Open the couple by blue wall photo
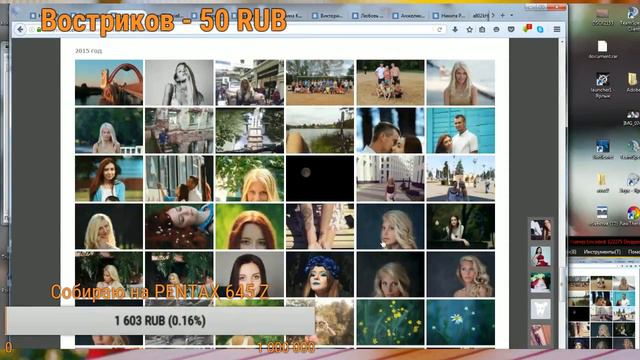Image resolution: width=640 pixels, height=360 pixels. pyautogui.click(x=461, y=131)
